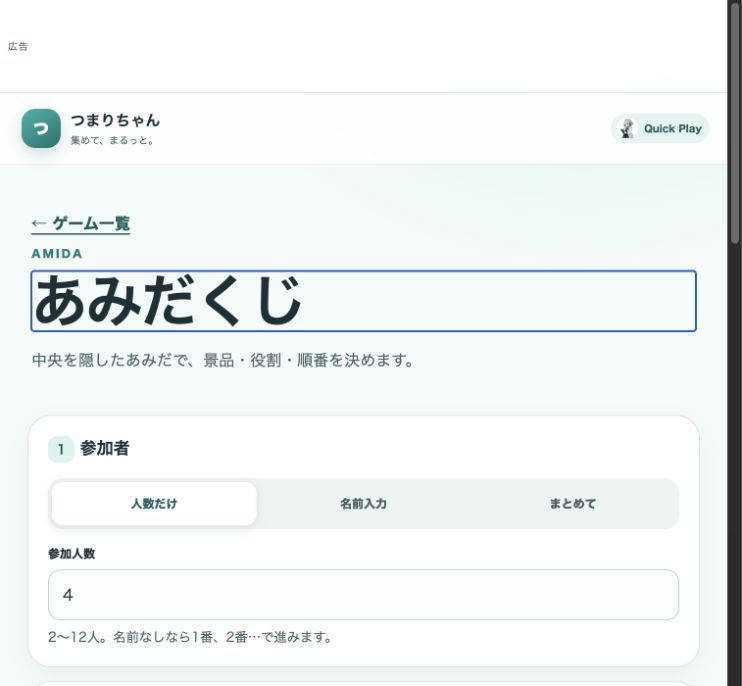This screenshot has width=742, height=686.
Task: Click the step 1 number badge
Action: pos(61,449)
